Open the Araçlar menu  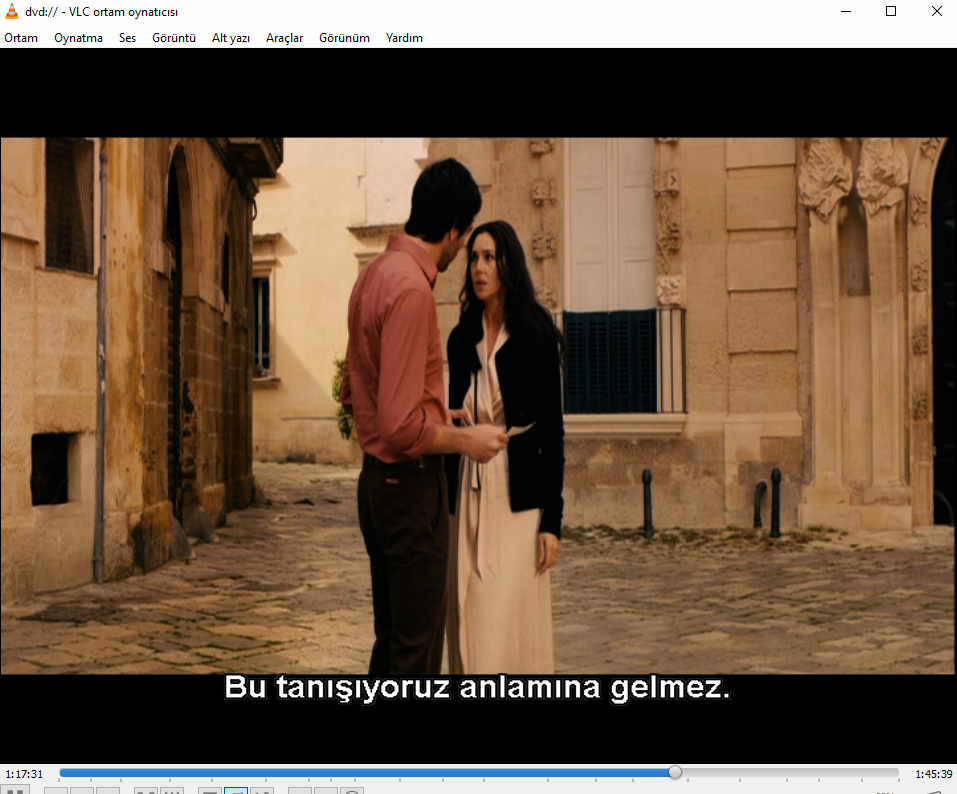tap(284, 38)
